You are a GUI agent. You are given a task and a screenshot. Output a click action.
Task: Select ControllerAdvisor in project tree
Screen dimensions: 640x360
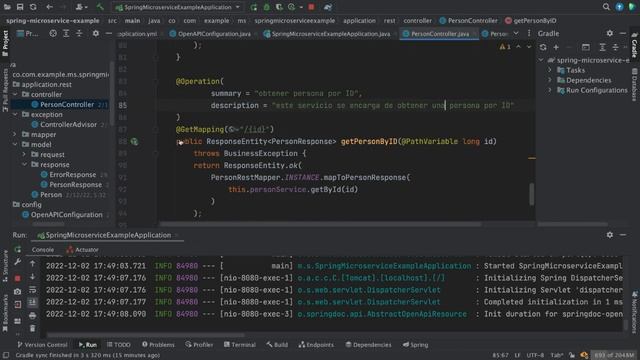(x=68, y=124)
